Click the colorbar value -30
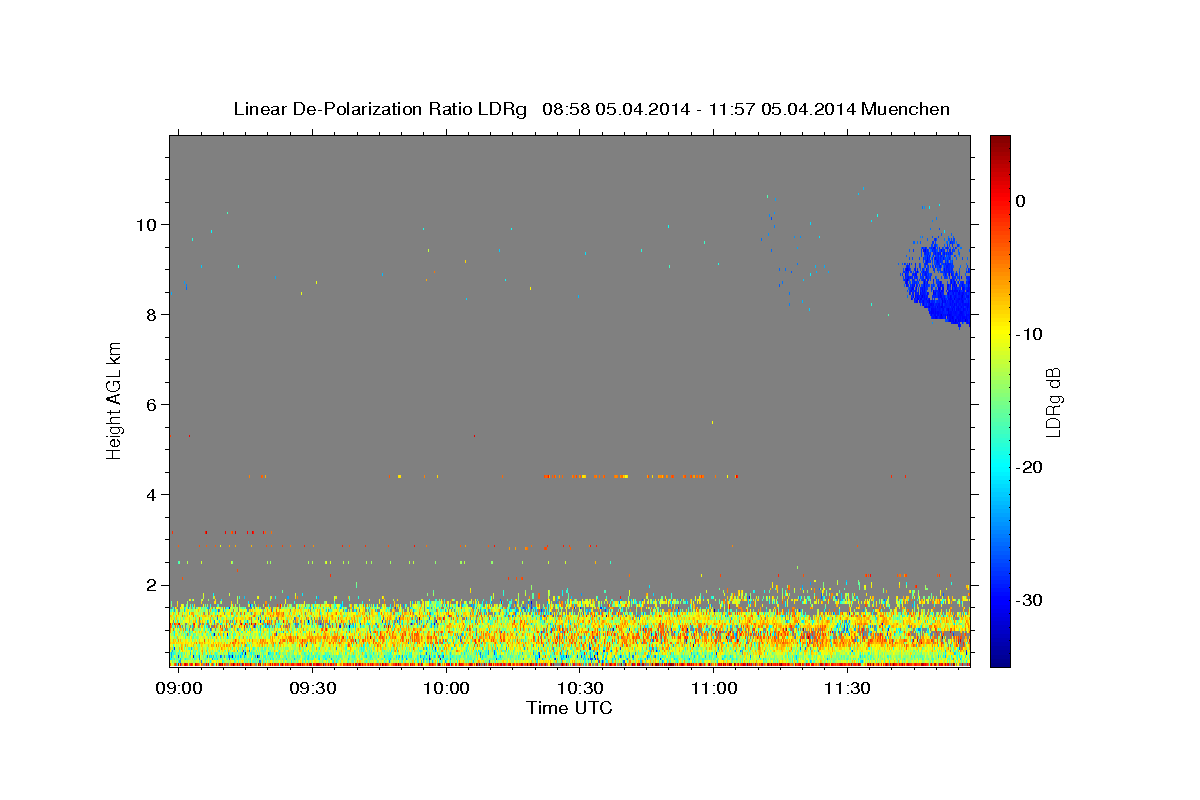 point(1030,600)
